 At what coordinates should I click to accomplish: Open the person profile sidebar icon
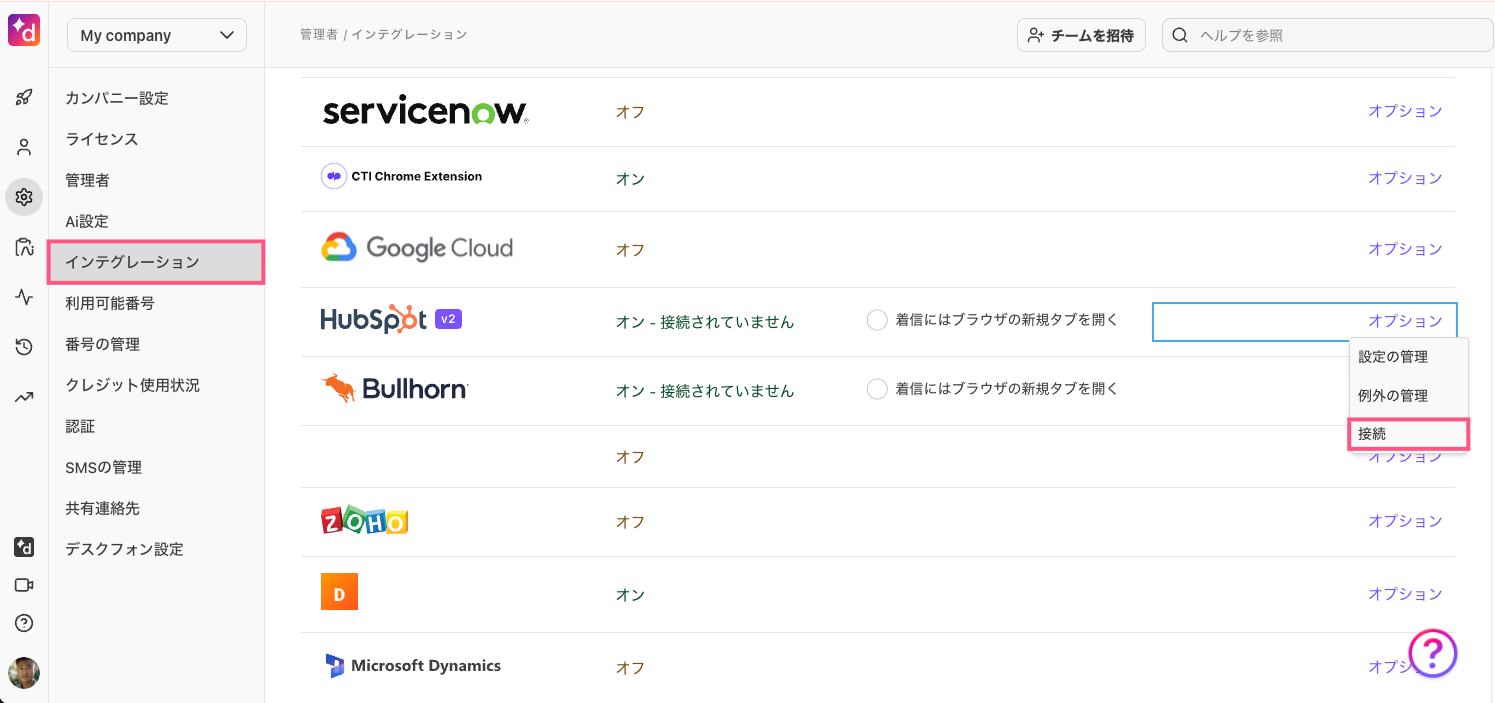click(x=24, y=147)
